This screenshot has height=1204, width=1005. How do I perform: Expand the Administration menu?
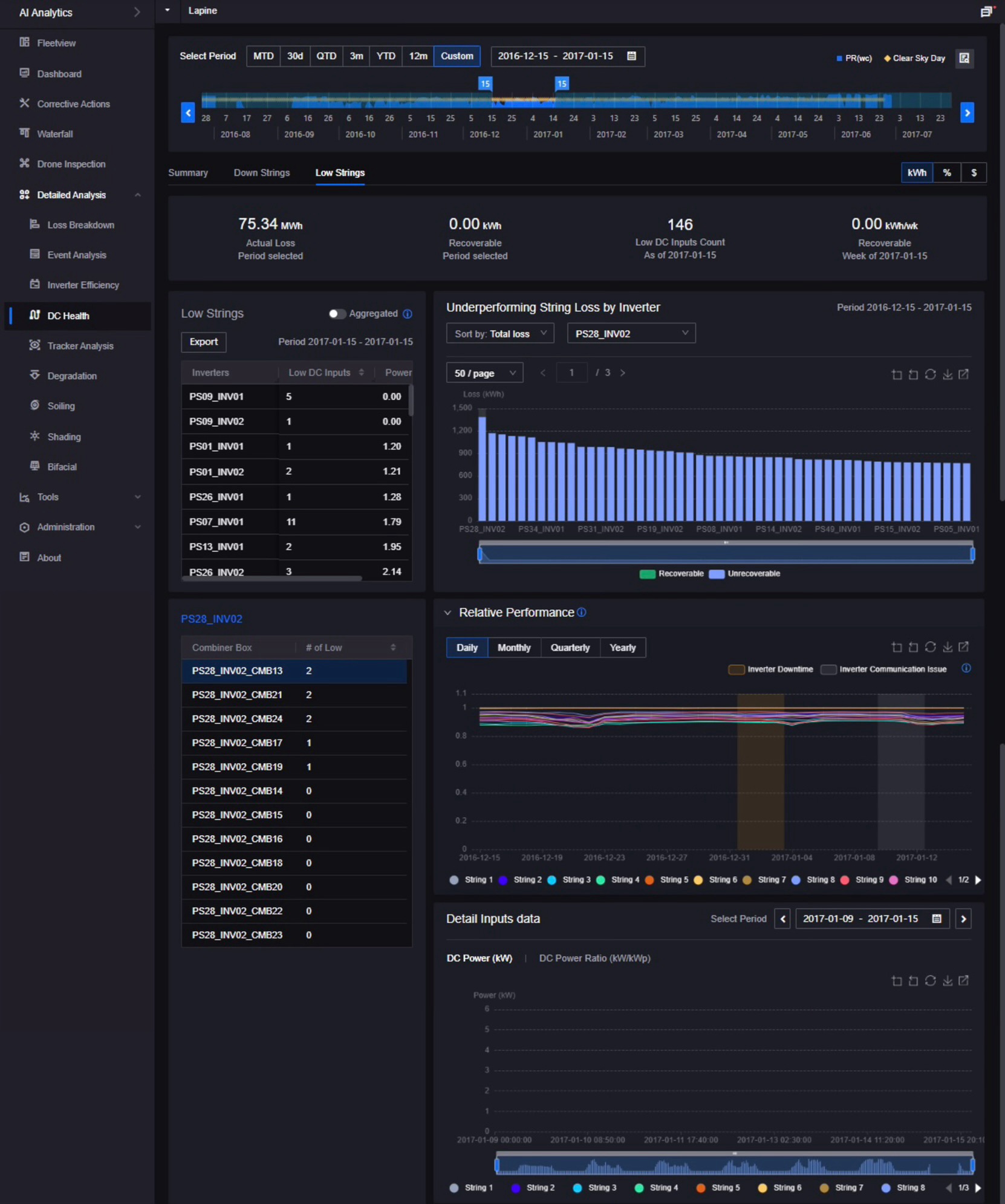pos(138,527)
